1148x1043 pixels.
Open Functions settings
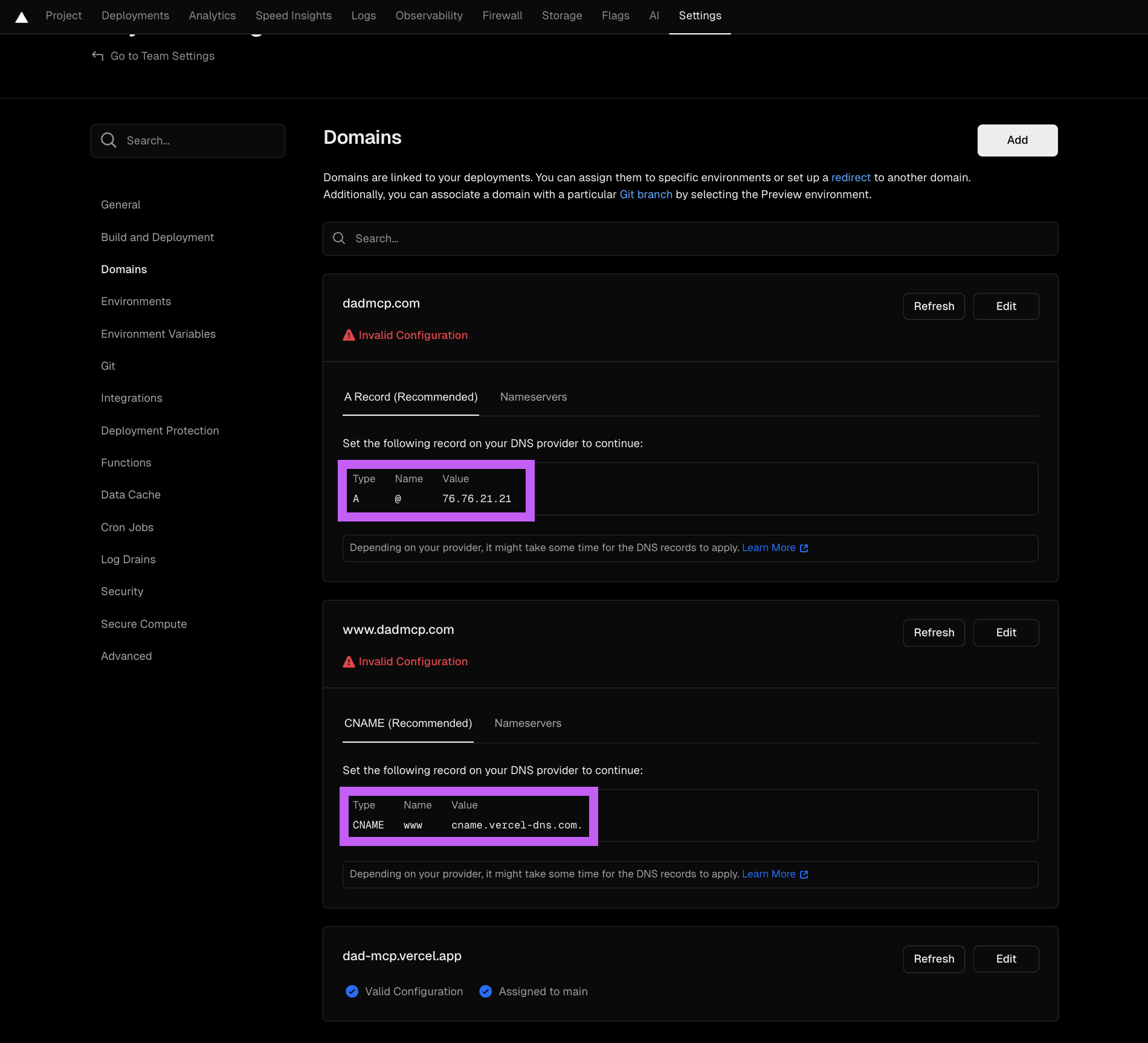click(x=126, y=463)
